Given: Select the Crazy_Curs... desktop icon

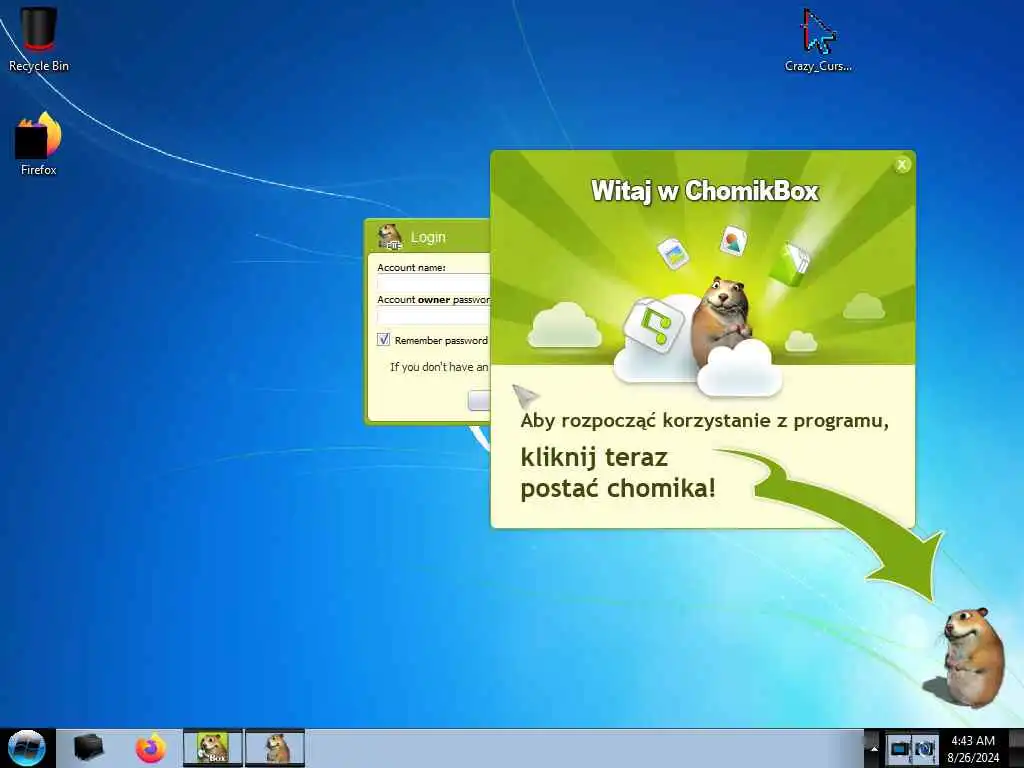Looking at the screenshot, I should pos(818,39).
